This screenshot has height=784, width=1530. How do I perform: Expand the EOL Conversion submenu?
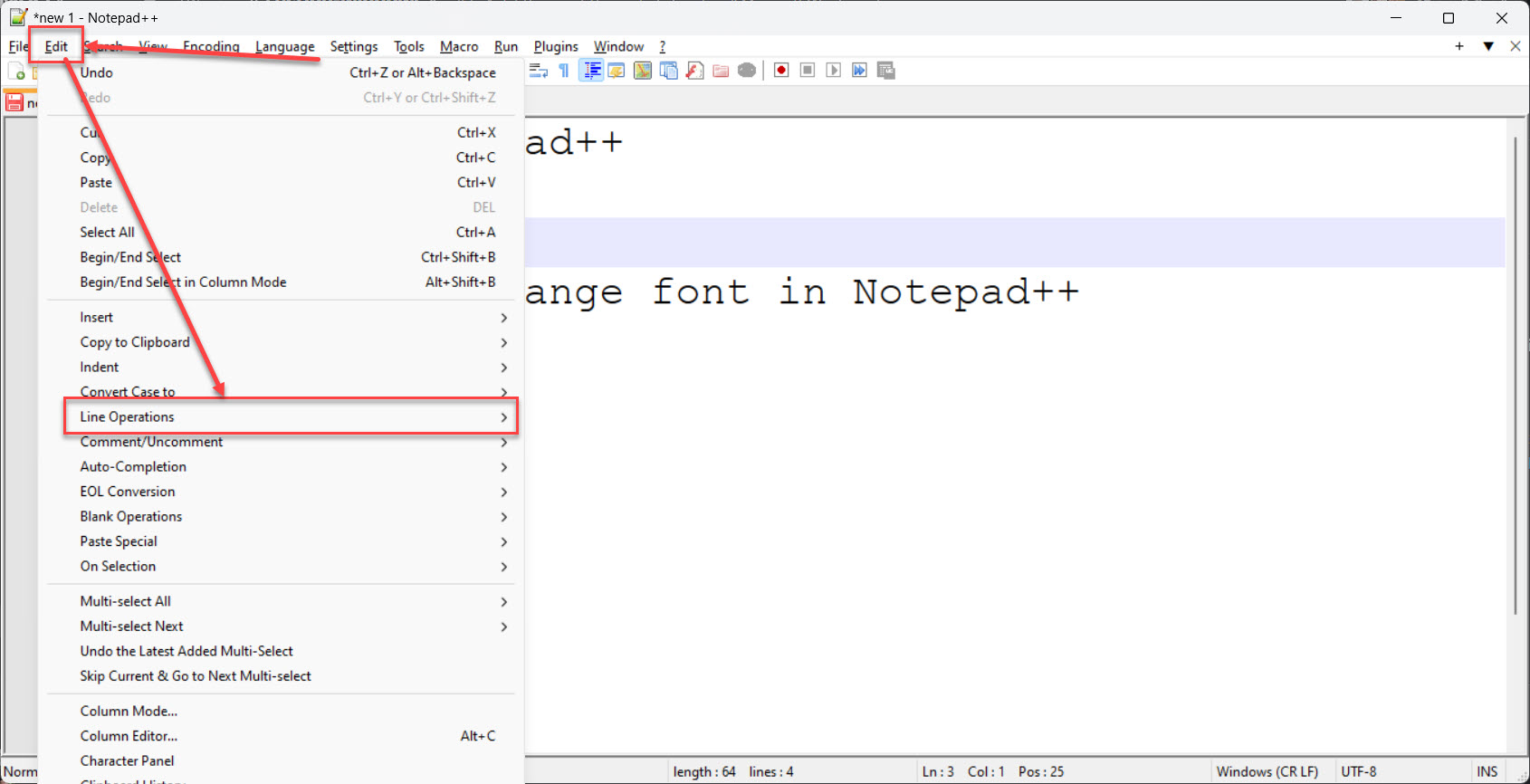pos(282,492)
